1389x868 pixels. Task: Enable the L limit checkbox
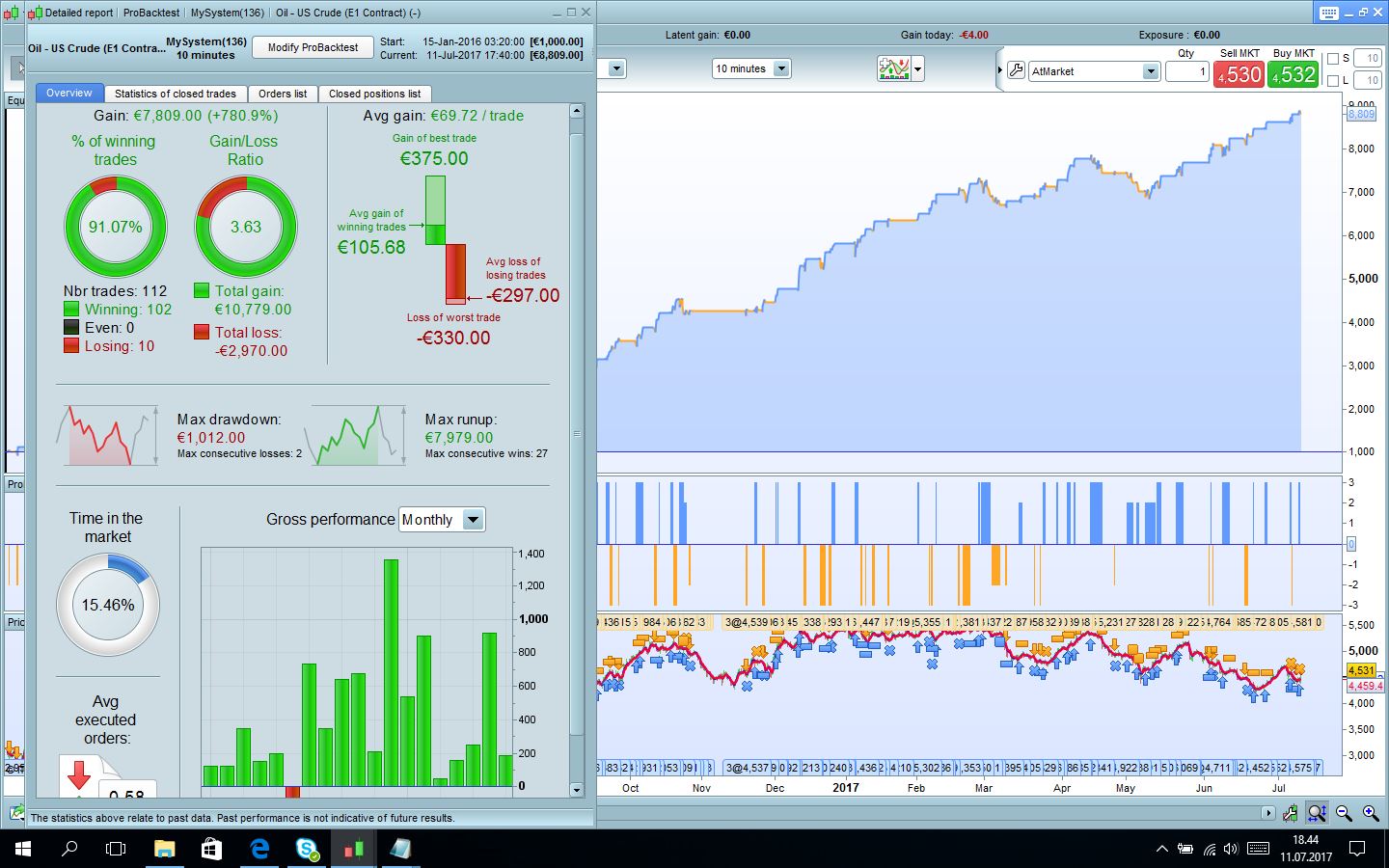coord(1333,81)
